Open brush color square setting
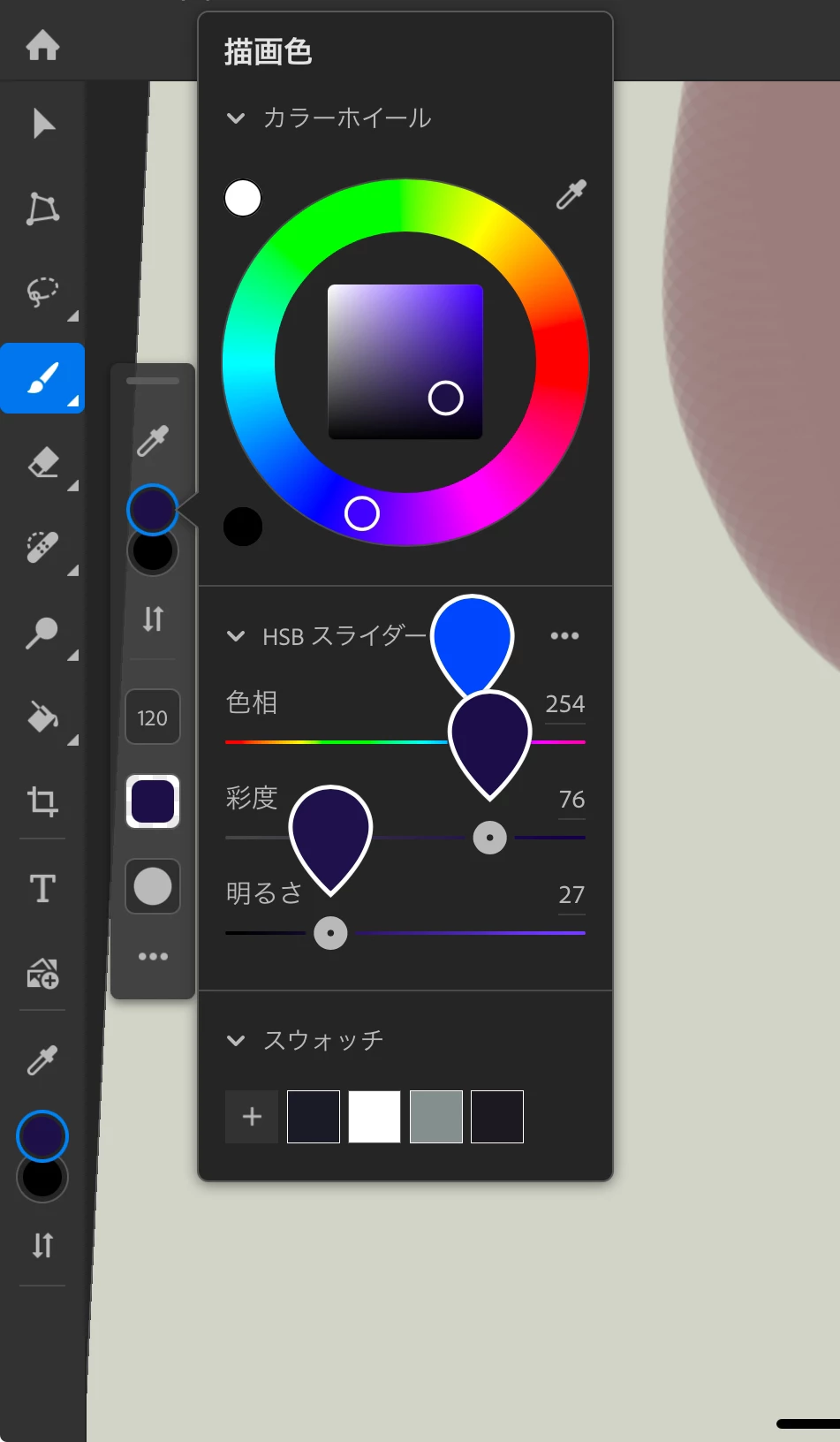The width and height of the screenshot is (840, 1442). click(153, 801)
